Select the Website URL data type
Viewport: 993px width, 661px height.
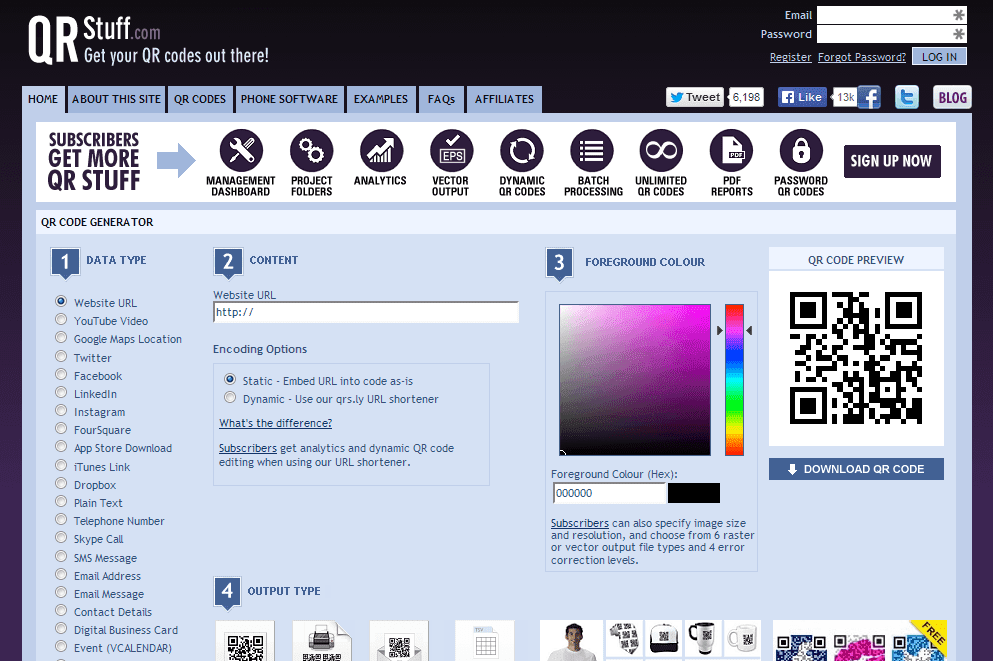click(61, 301)
